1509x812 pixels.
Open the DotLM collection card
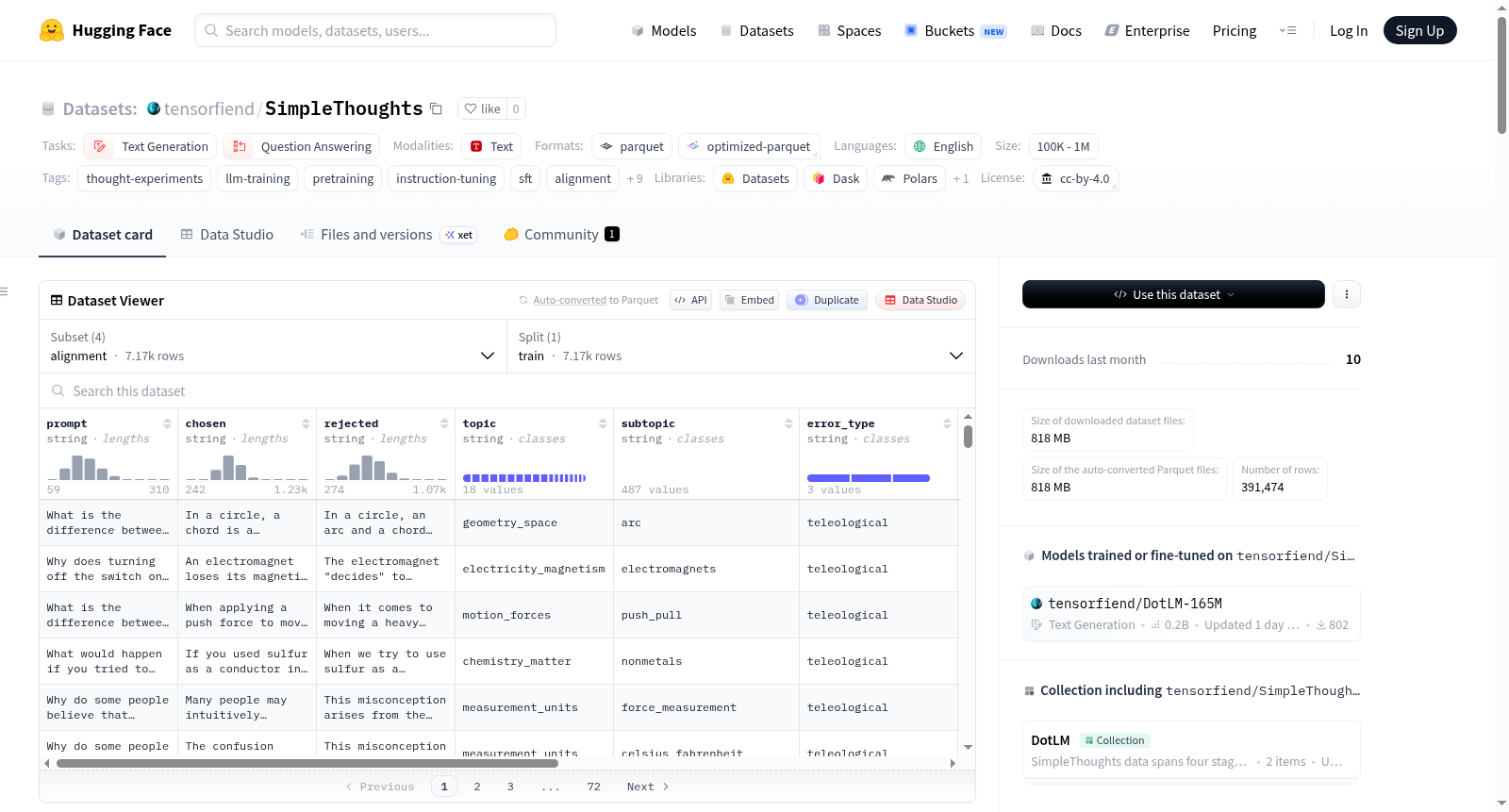(x=1191, y=751)
